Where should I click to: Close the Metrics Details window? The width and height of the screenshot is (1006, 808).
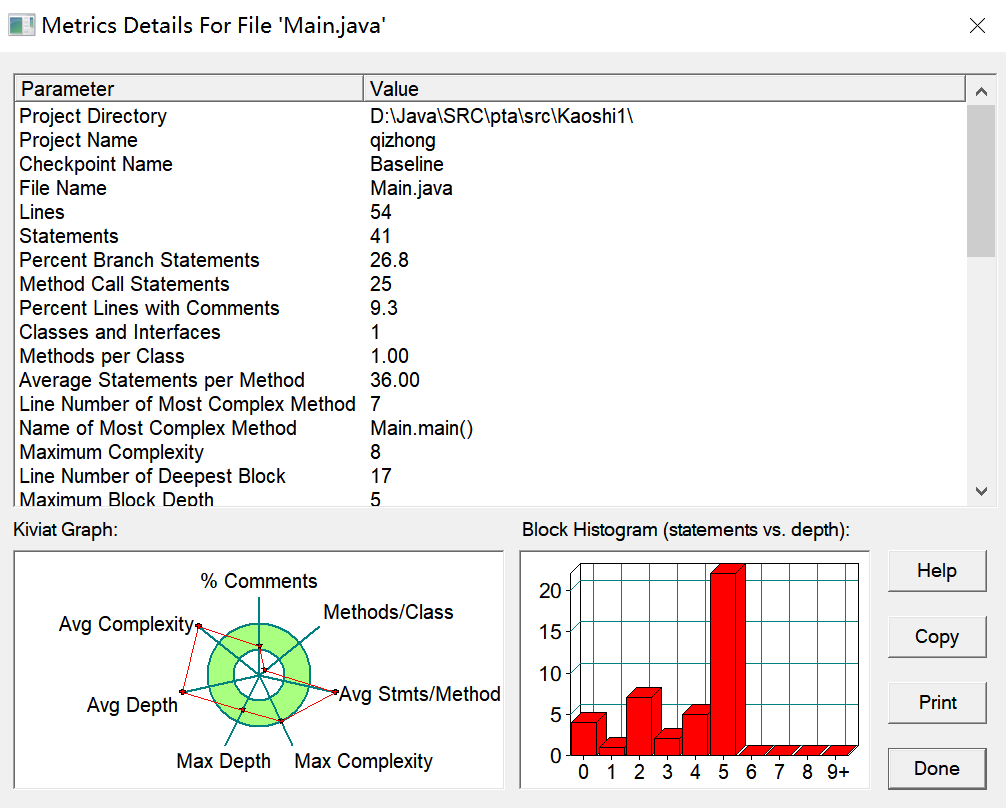[977, 26]
